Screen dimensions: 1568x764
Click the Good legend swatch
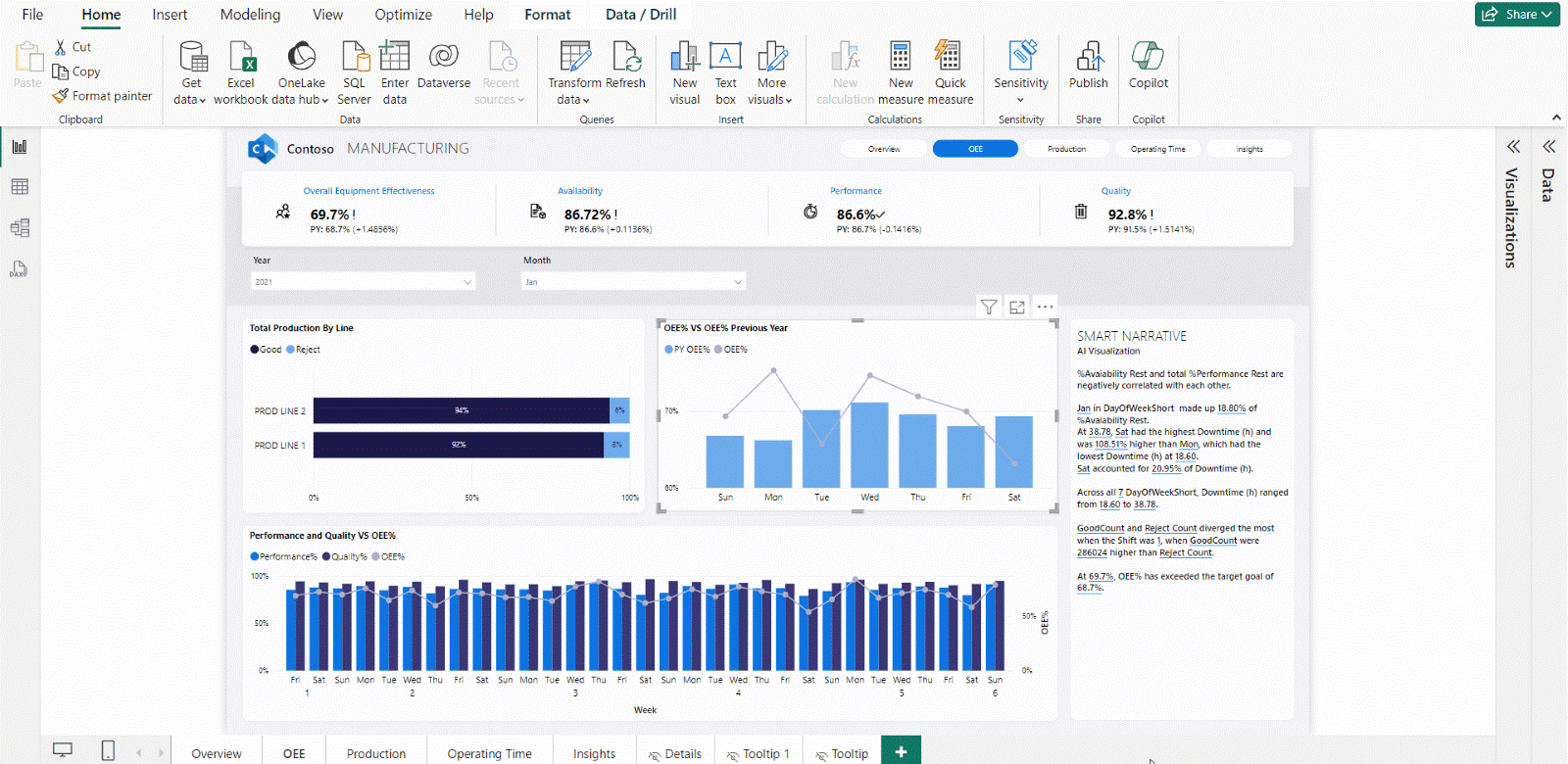[255, 350]
